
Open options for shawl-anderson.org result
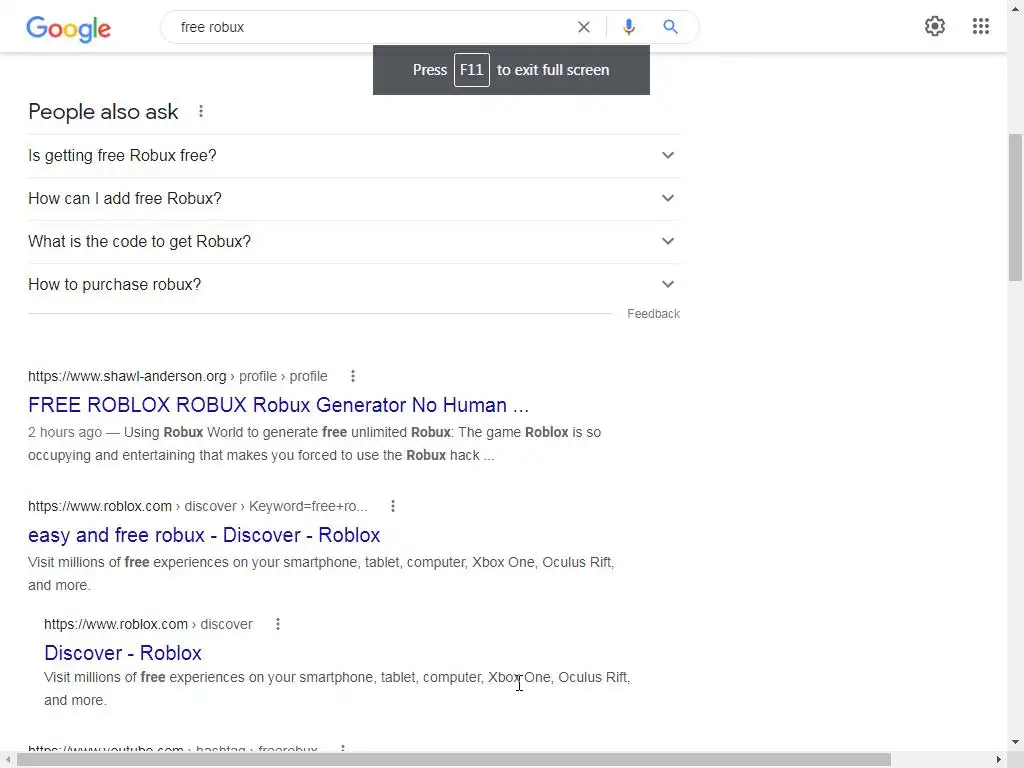pyautogui.click(x=353, y=376)
